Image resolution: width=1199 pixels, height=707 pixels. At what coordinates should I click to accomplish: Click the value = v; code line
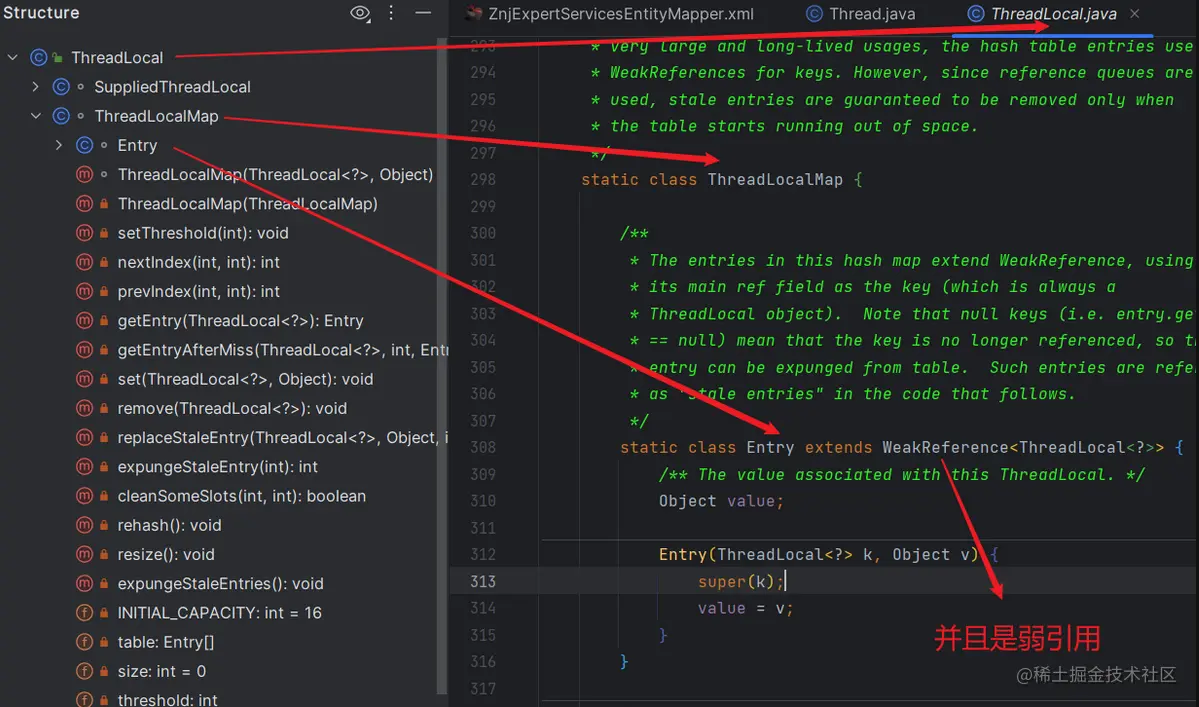click(746, 608)
